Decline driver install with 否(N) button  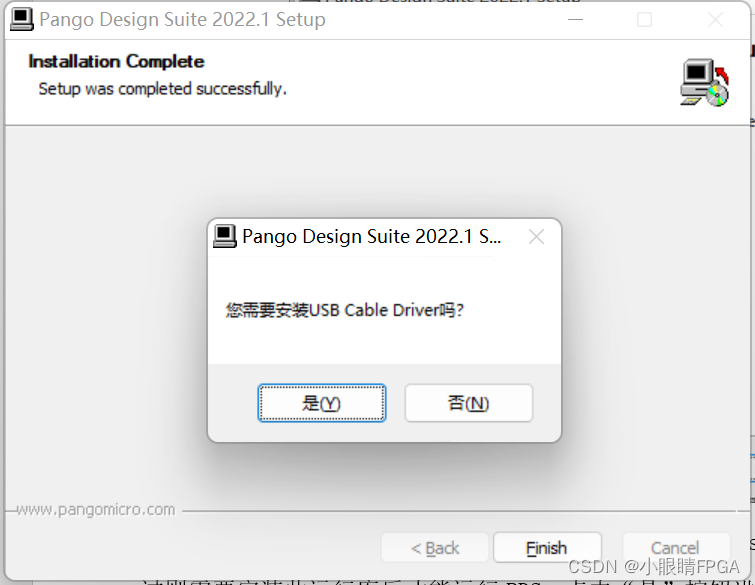[x=469, y=403]
